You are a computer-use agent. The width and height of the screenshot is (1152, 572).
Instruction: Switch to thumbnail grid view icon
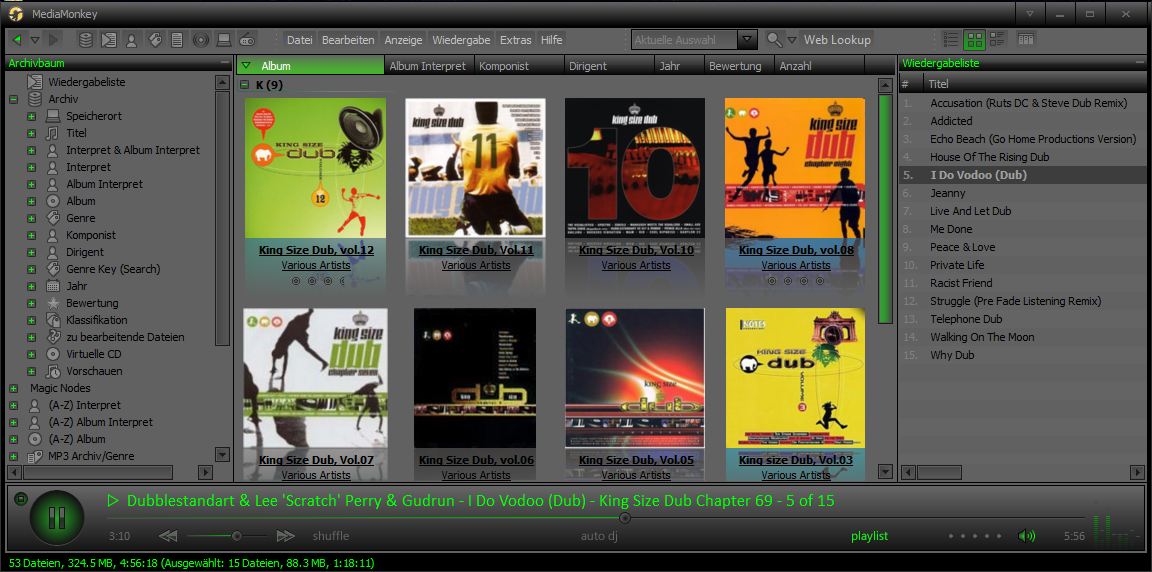pyautogui.click(x=974, y=40)
